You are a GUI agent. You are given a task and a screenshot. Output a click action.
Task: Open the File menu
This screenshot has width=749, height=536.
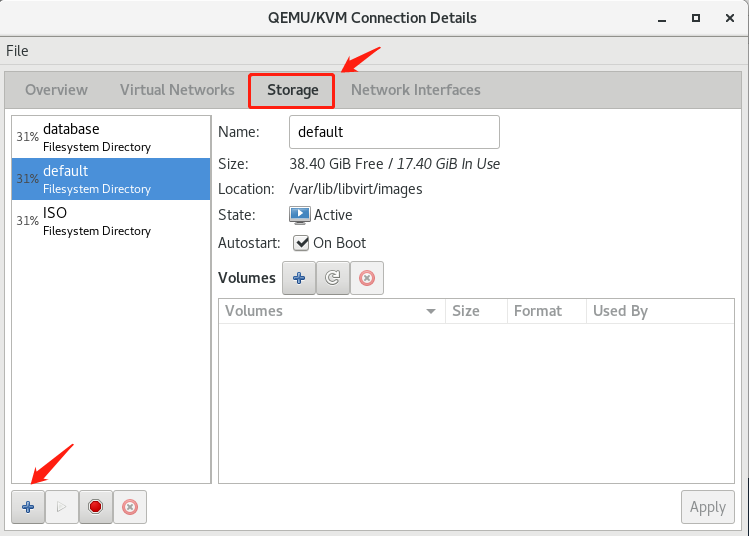17,51
